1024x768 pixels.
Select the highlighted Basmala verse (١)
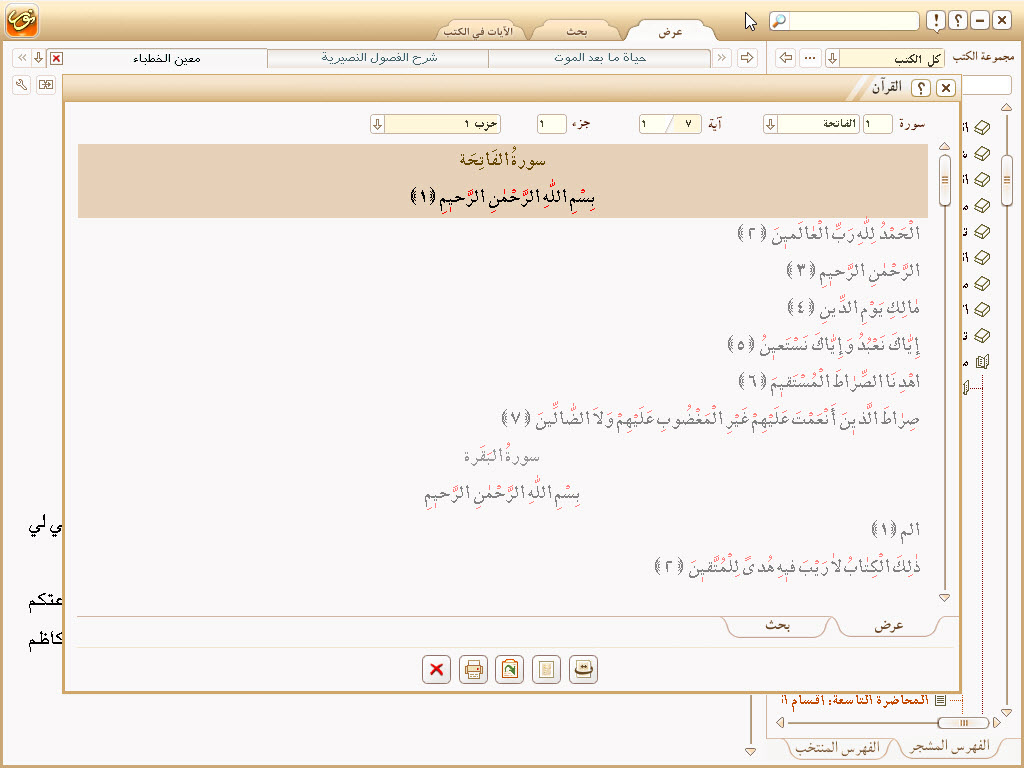502,196
